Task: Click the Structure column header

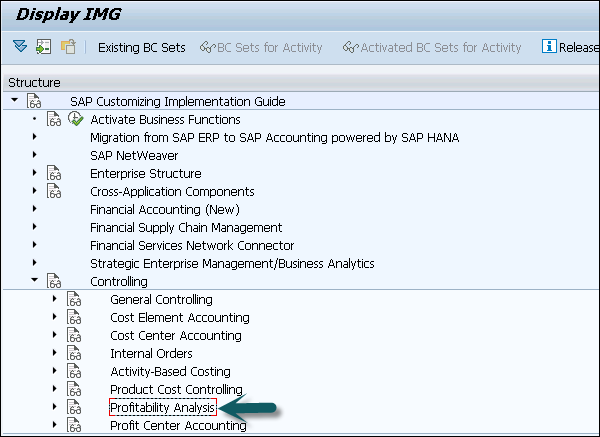Action: tap(34, 82)
